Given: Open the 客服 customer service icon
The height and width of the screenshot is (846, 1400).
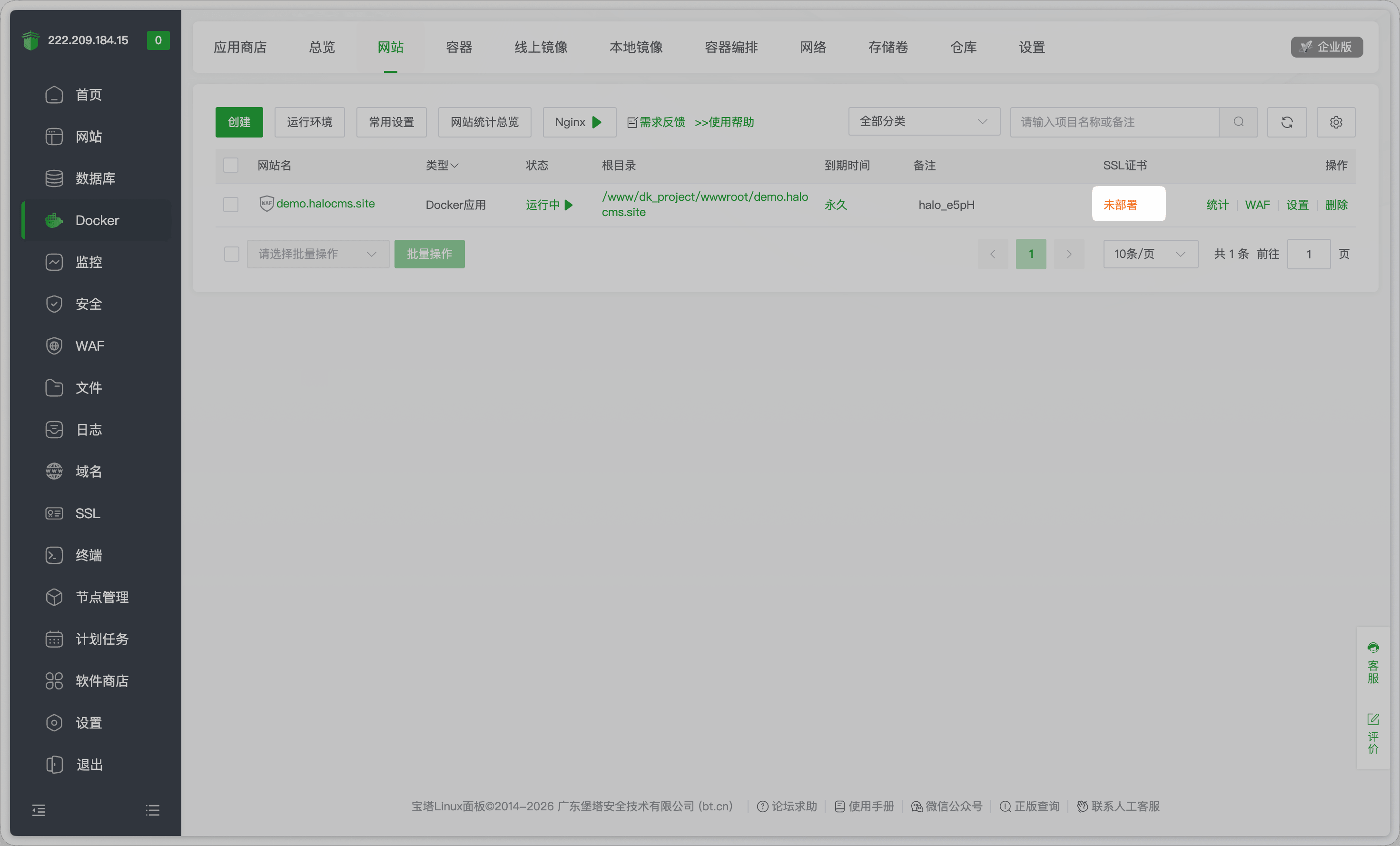Looking at the screenshot, I should [x=1373, y=648].
